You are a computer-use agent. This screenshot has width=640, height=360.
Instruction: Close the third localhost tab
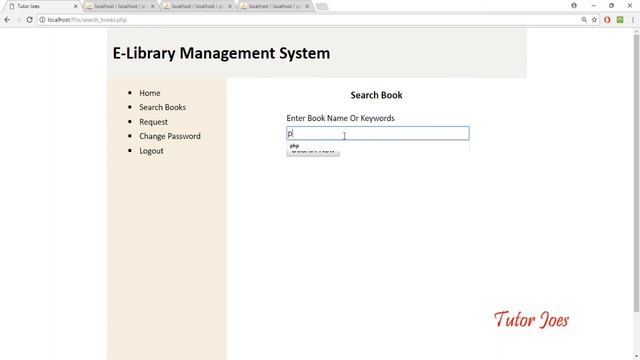click(x=230, y=7)
